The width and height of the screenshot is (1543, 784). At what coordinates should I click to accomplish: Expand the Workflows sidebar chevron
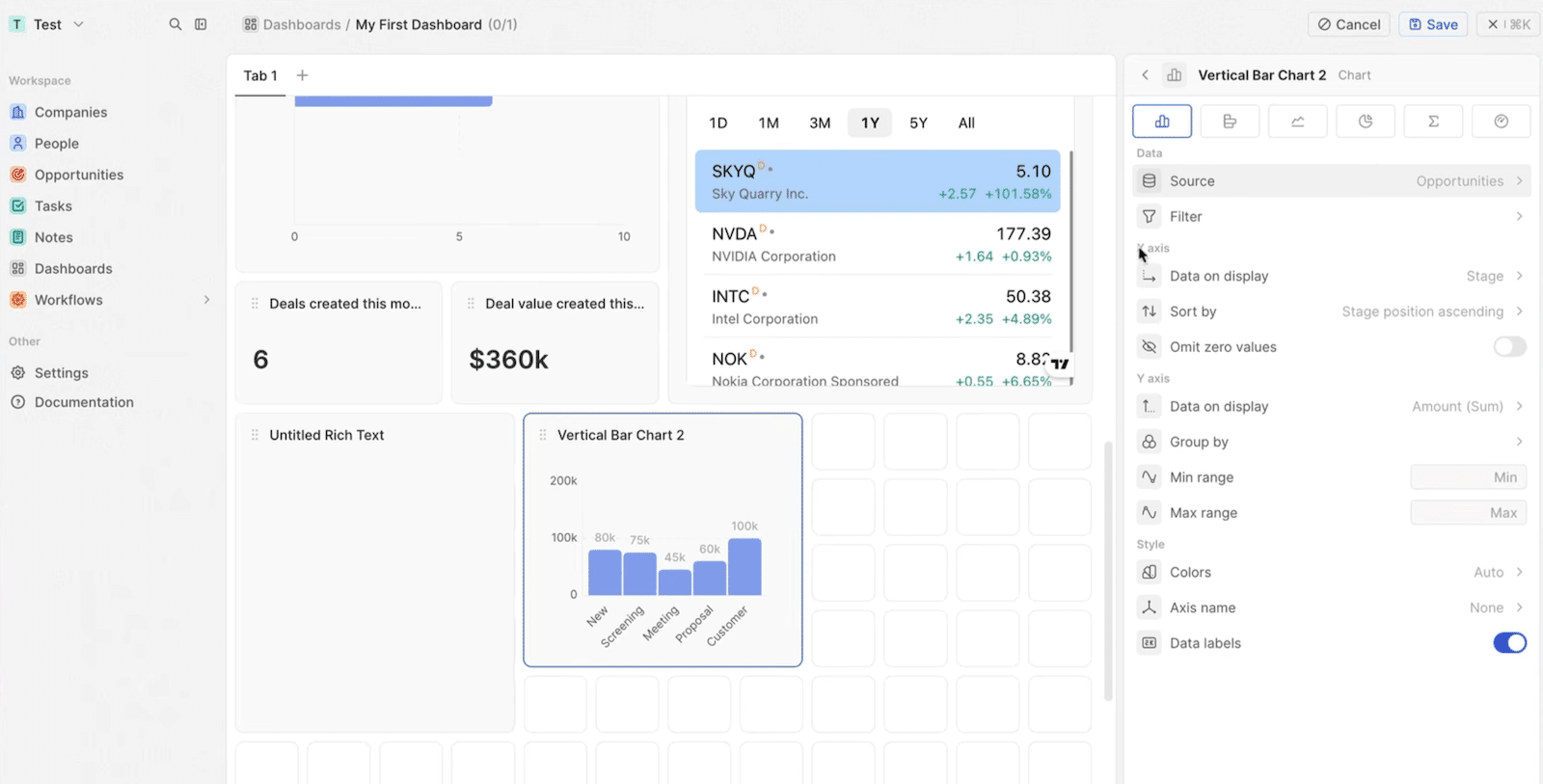(x=206, y=300)
